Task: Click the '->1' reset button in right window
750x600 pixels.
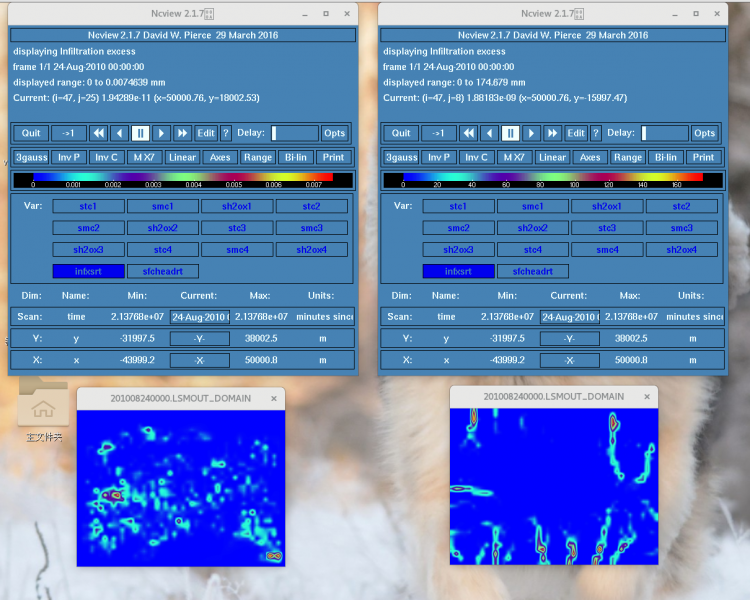Action: [x=438, y=133]
